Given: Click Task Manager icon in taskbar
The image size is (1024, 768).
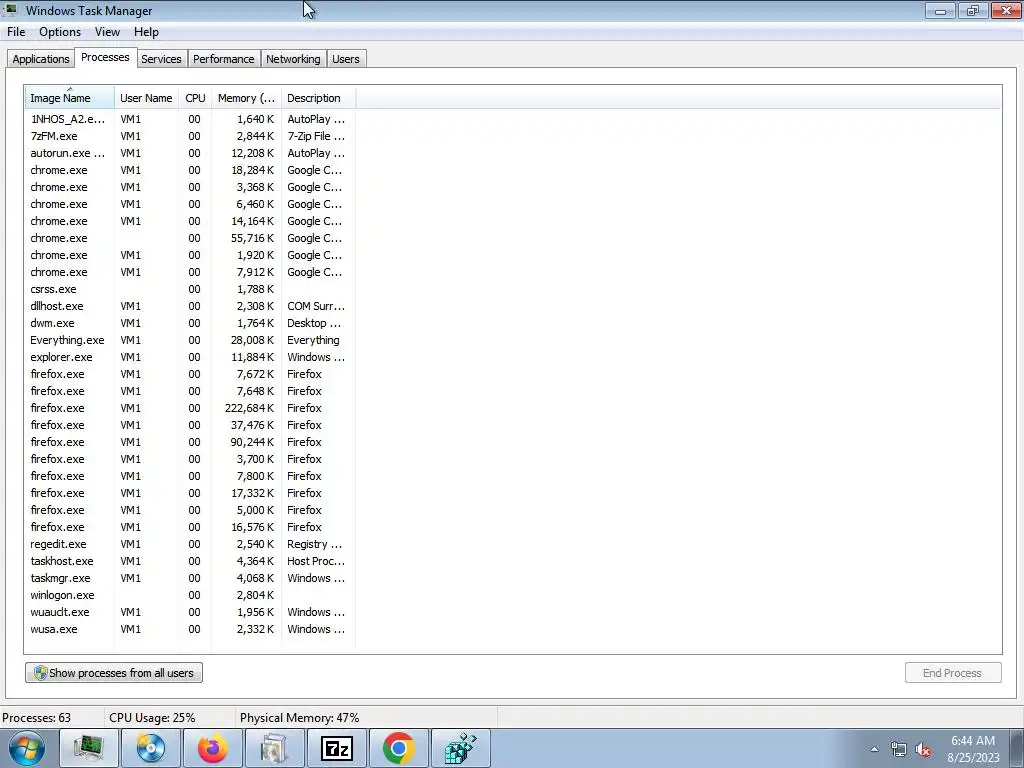Looking at the screenshot, I should [x=89, y=748].
